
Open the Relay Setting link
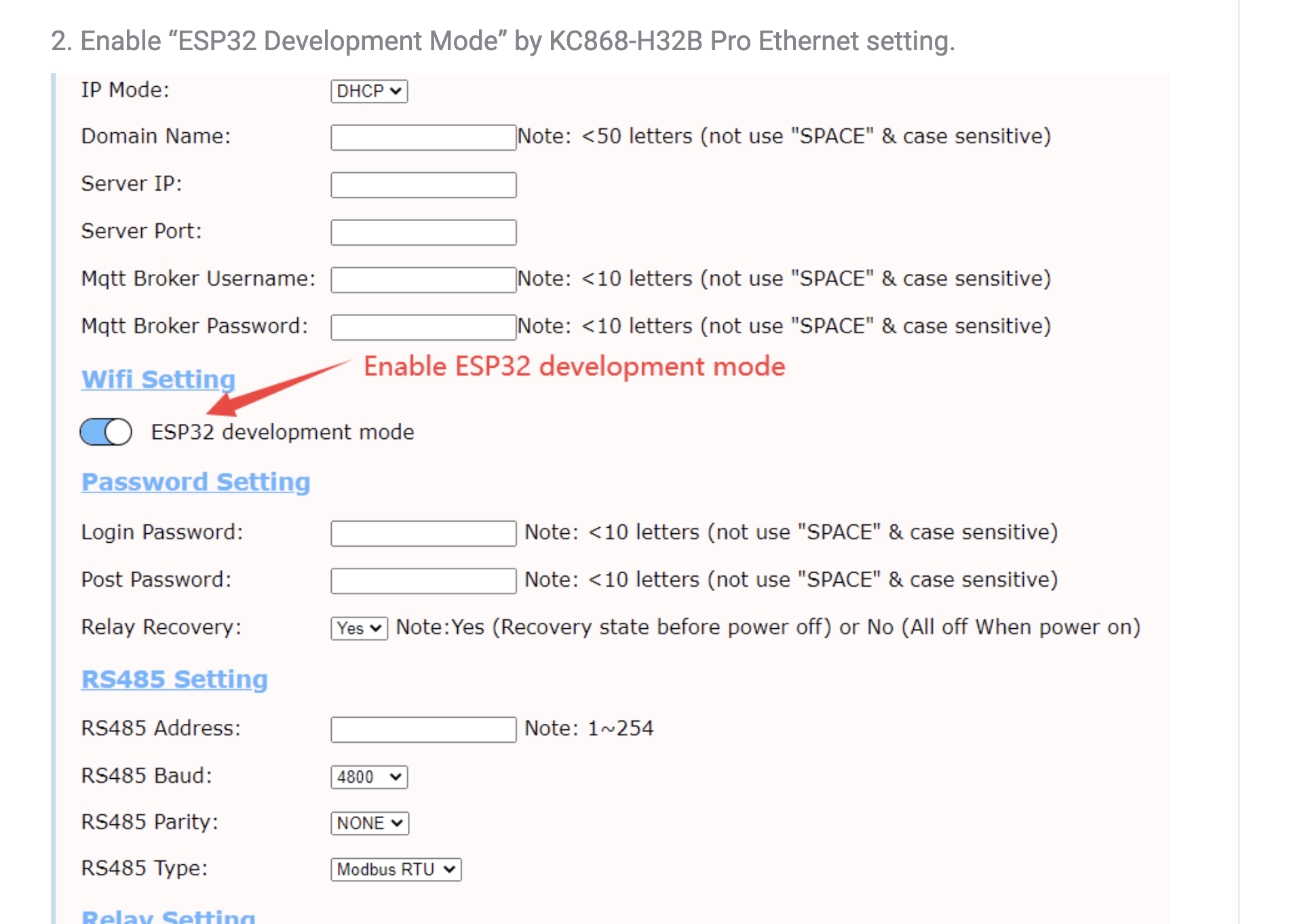[168, 916]
